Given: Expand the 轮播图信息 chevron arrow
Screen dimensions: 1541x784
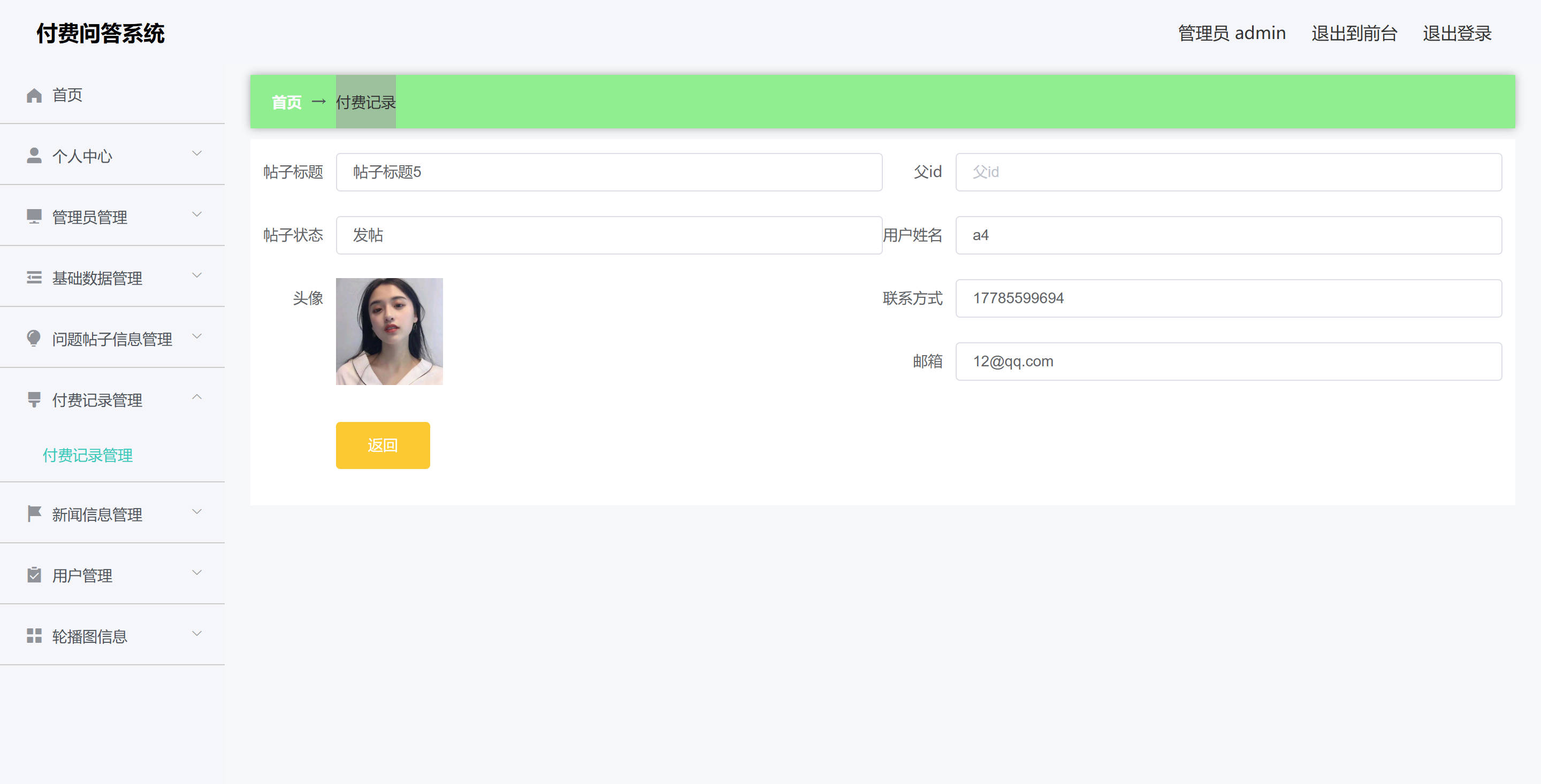Looking at the screenshot, I should pyautogui.click(x=197, y=634).
